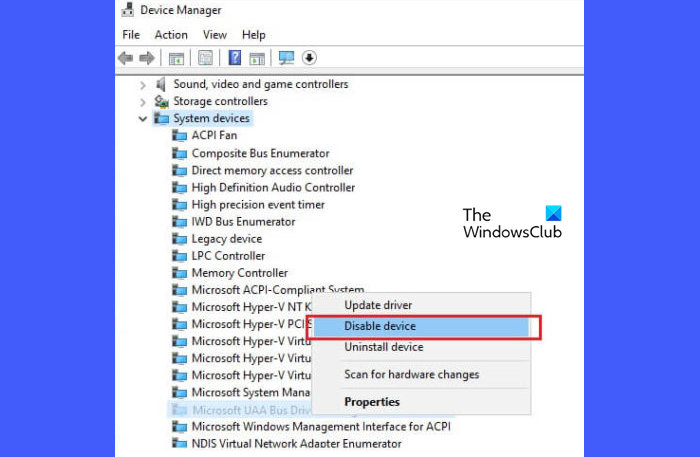Select High Definition Audio Controller device
This screenshot has height=457, width=700.
pos(273,187)
